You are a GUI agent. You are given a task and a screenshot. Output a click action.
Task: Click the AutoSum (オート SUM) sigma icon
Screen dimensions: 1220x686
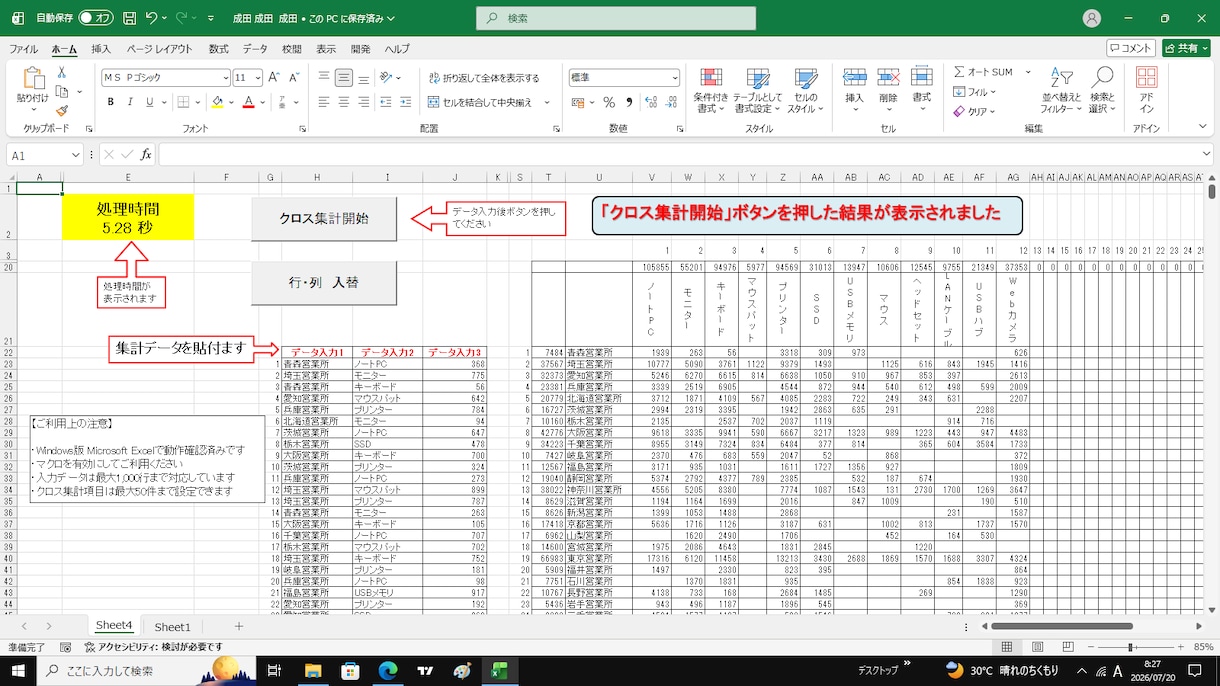pos(960,72)
